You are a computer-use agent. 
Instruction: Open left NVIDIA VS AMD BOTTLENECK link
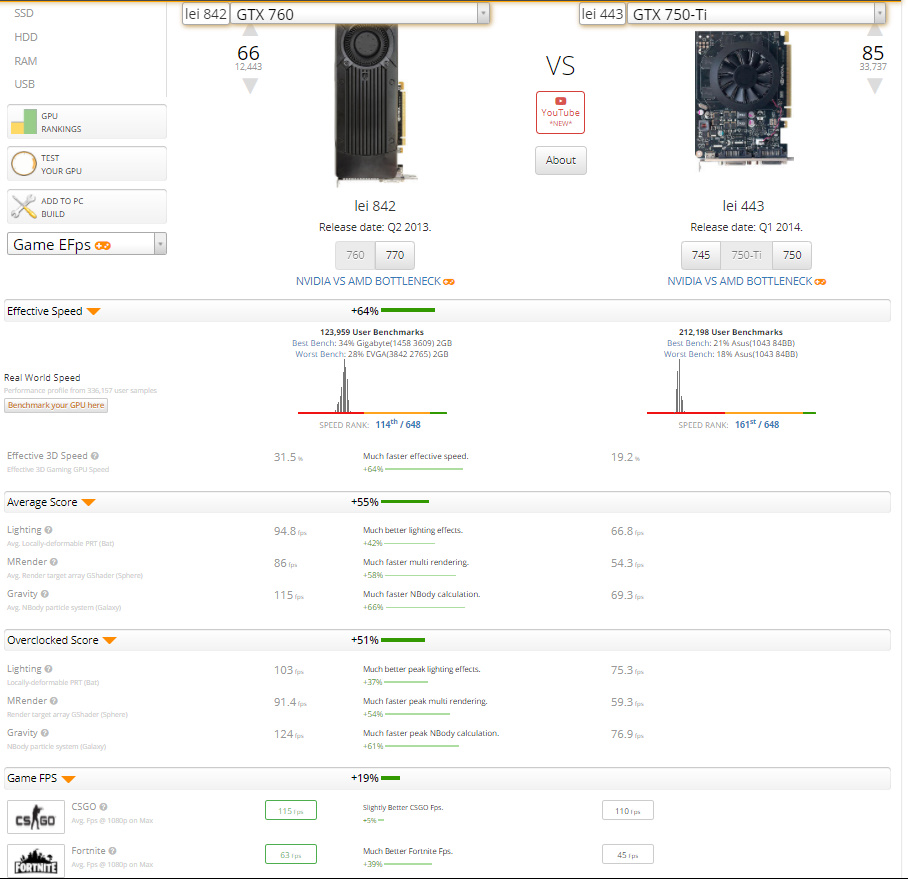tap(368, 281)
